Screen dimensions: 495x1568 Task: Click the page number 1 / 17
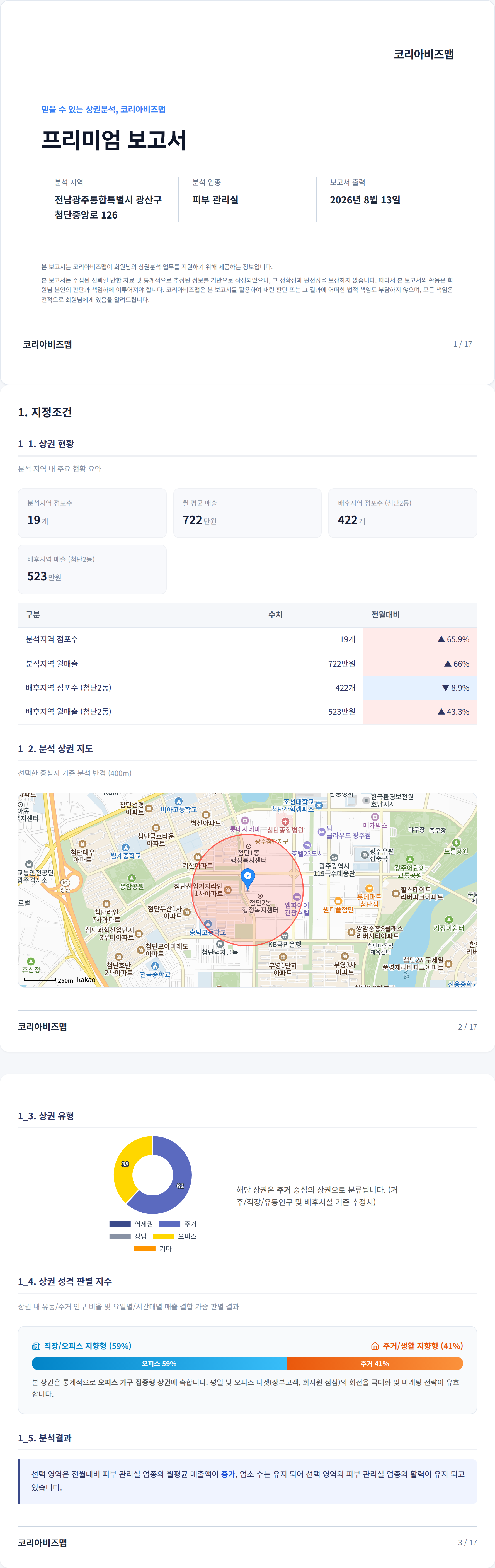pos(463,344)
